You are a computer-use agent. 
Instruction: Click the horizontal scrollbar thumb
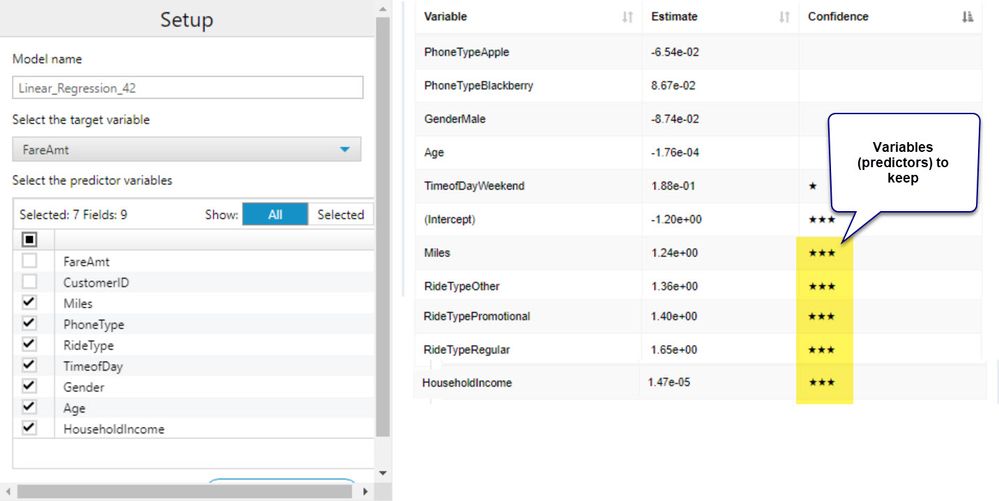tap(185, 491)
